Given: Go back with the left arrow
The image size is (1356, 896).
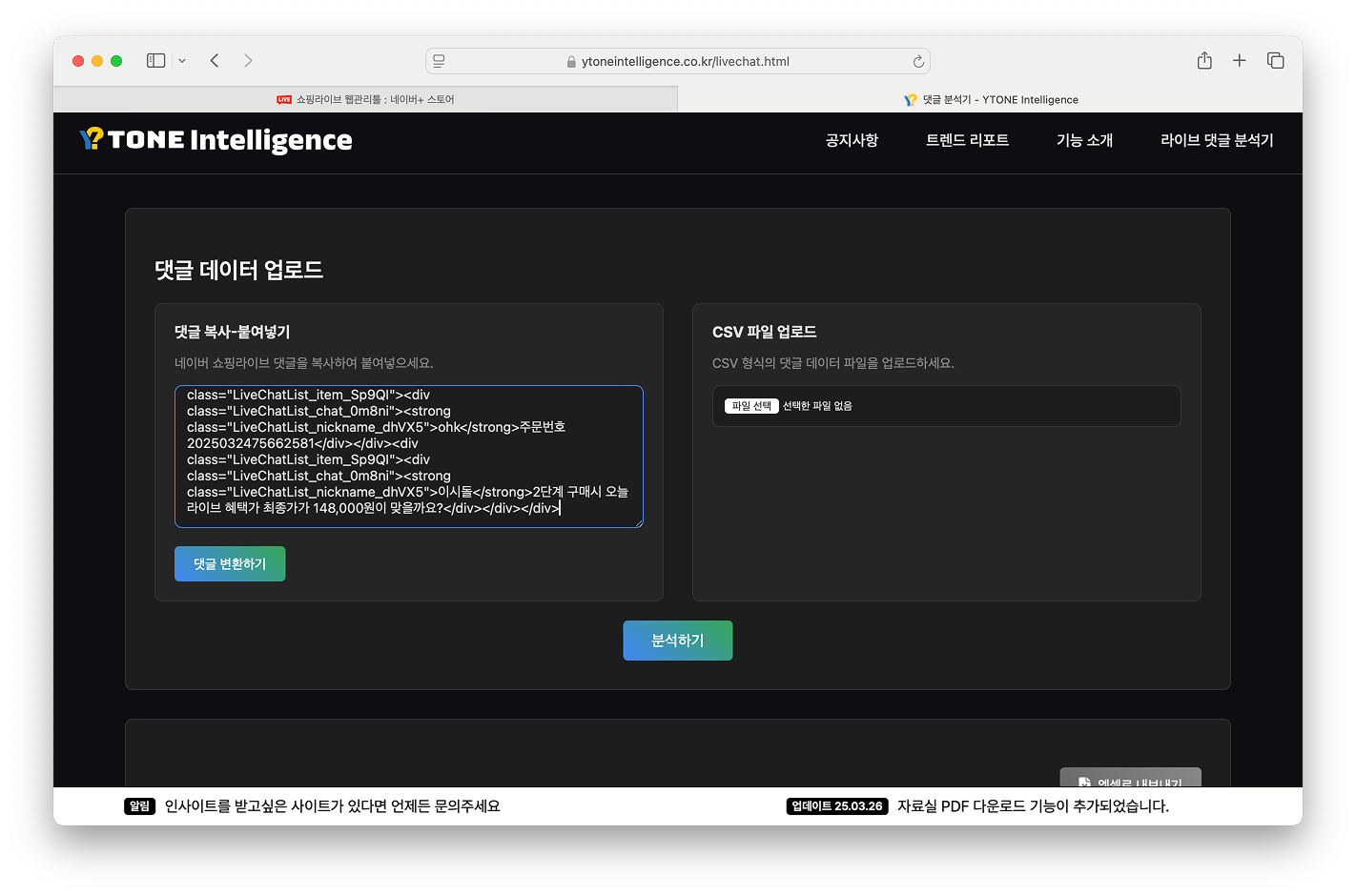Looking at the screenshot, I should tap(215, 61).
